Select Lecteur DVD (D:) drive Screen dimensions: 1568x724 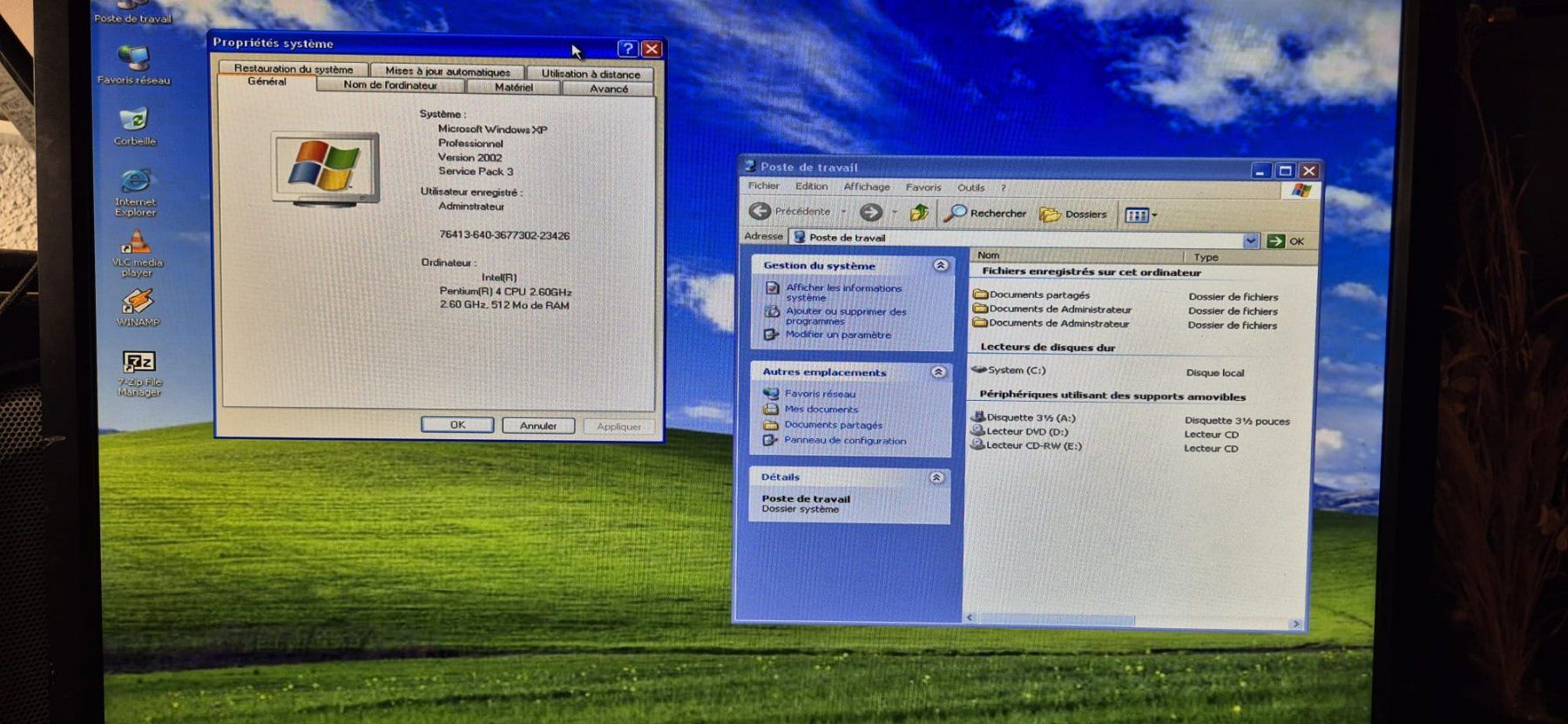tap(1019, 431)
